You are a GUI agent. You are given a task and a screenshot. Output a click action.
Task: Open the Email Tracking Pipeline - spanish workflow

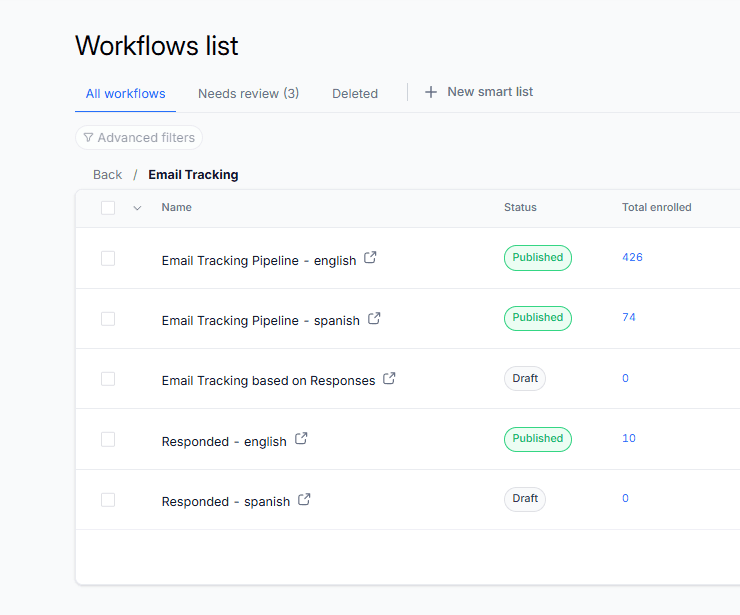pyautogui.click(x=261, y=320)
